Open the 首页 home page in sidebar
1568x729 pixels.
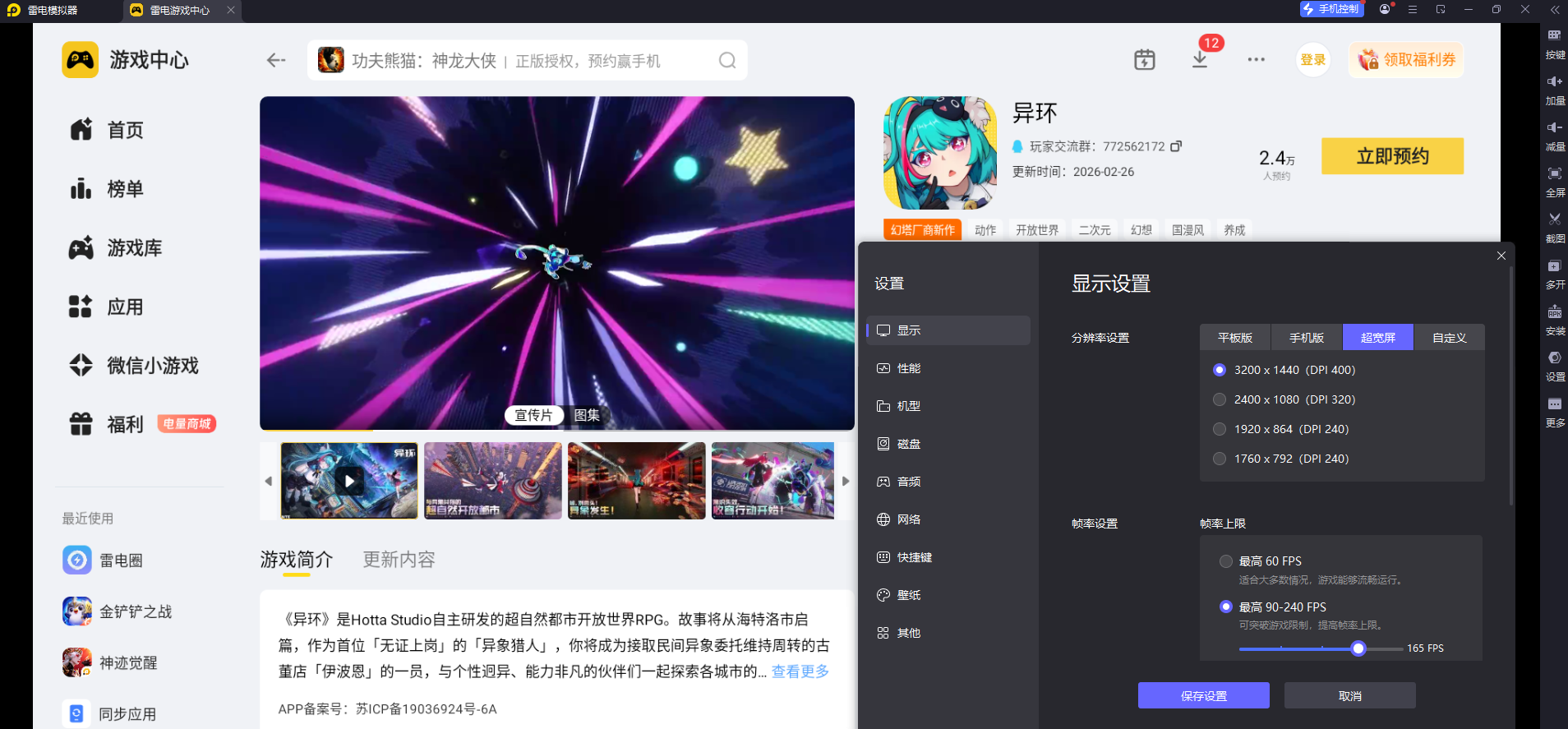pos(107,130)
